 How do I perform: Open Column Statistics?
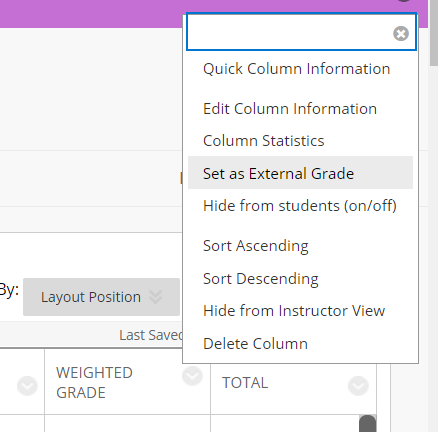pos(263,141)
